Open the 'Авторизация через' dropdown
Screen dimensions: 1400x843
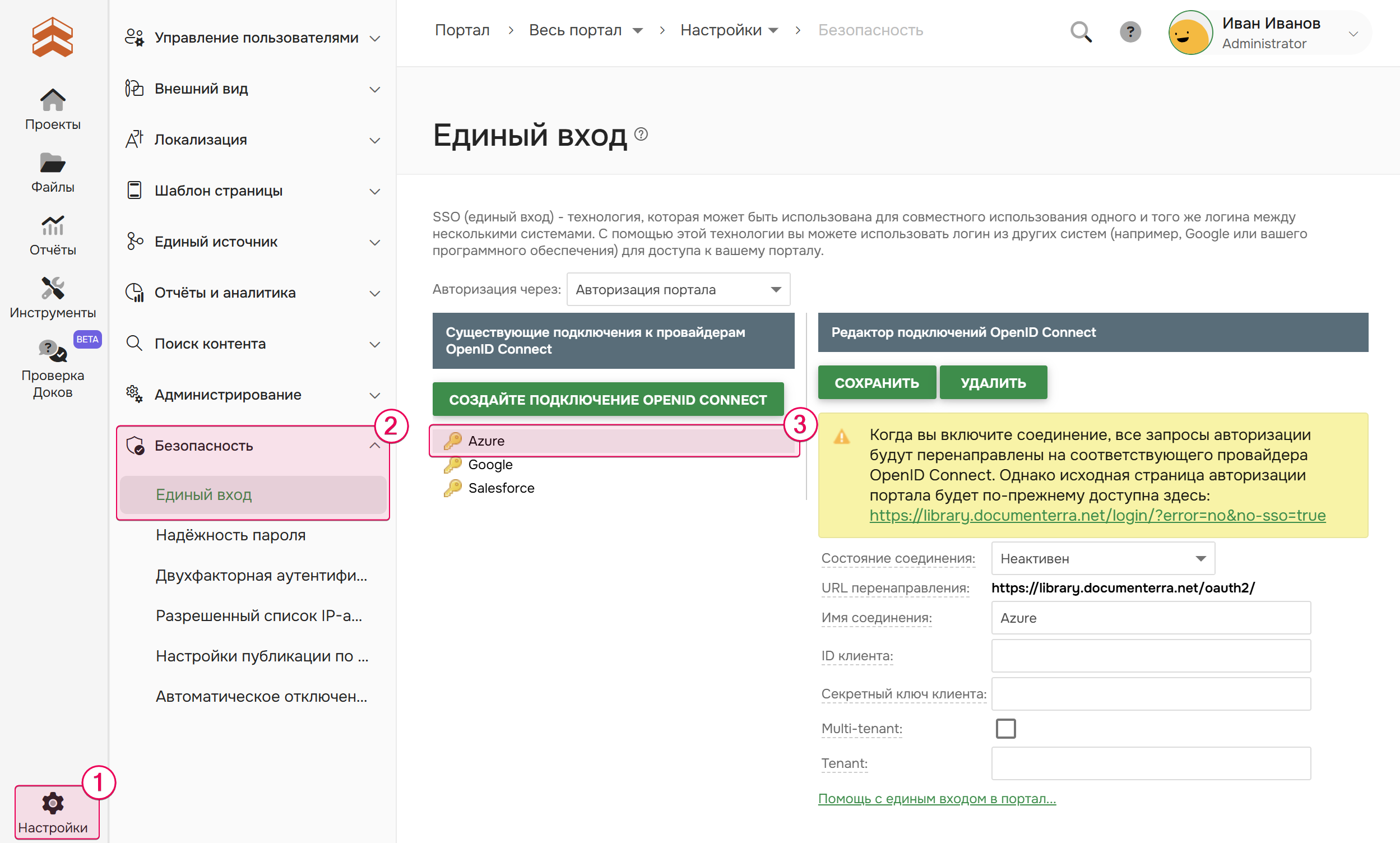click(x=678, y=290)
